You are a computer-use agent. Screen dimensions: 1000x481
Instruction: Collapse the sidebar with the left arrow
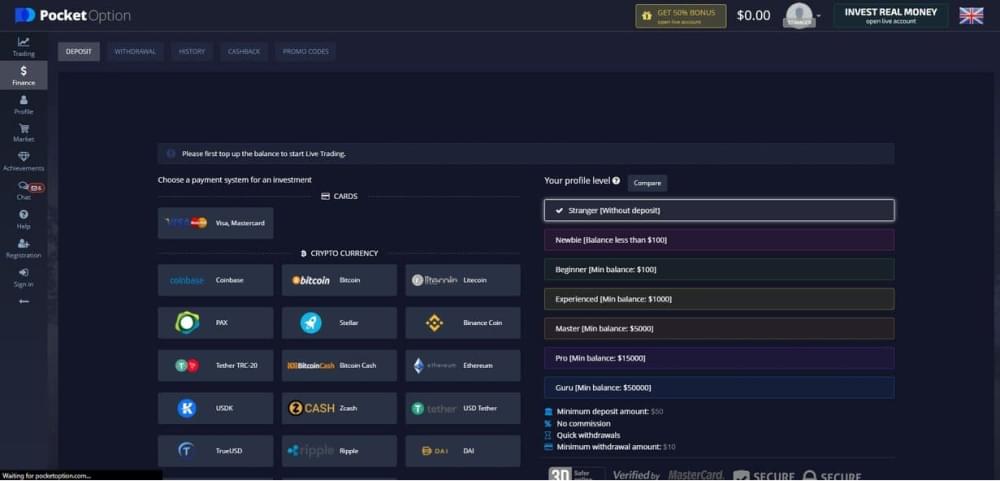pos(24,301)
